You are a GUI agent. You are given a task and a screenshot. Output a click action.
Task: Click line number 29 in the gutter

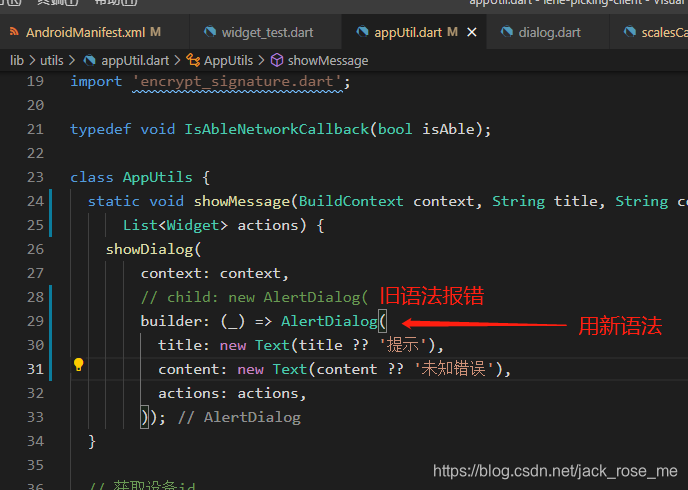coord(35,321)
